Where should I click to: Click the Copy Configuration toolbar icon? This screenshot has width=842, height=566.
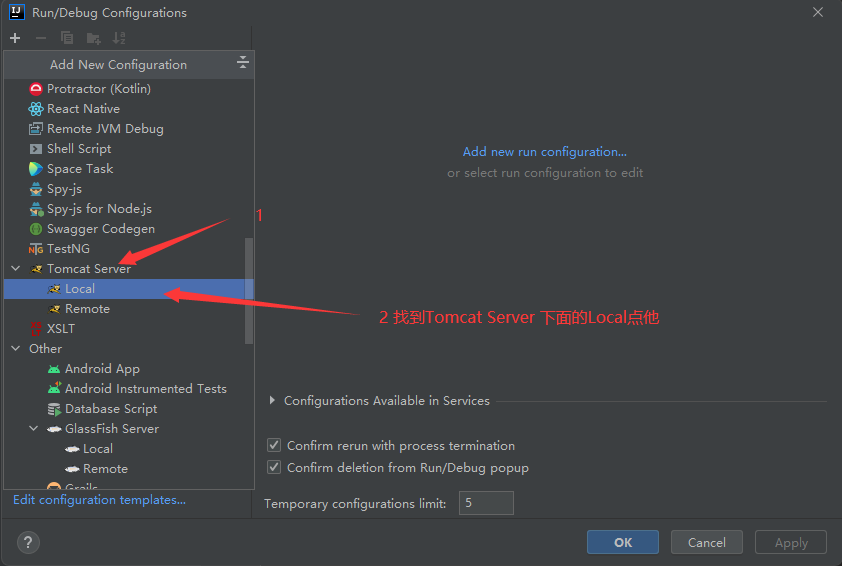(67, 38)
